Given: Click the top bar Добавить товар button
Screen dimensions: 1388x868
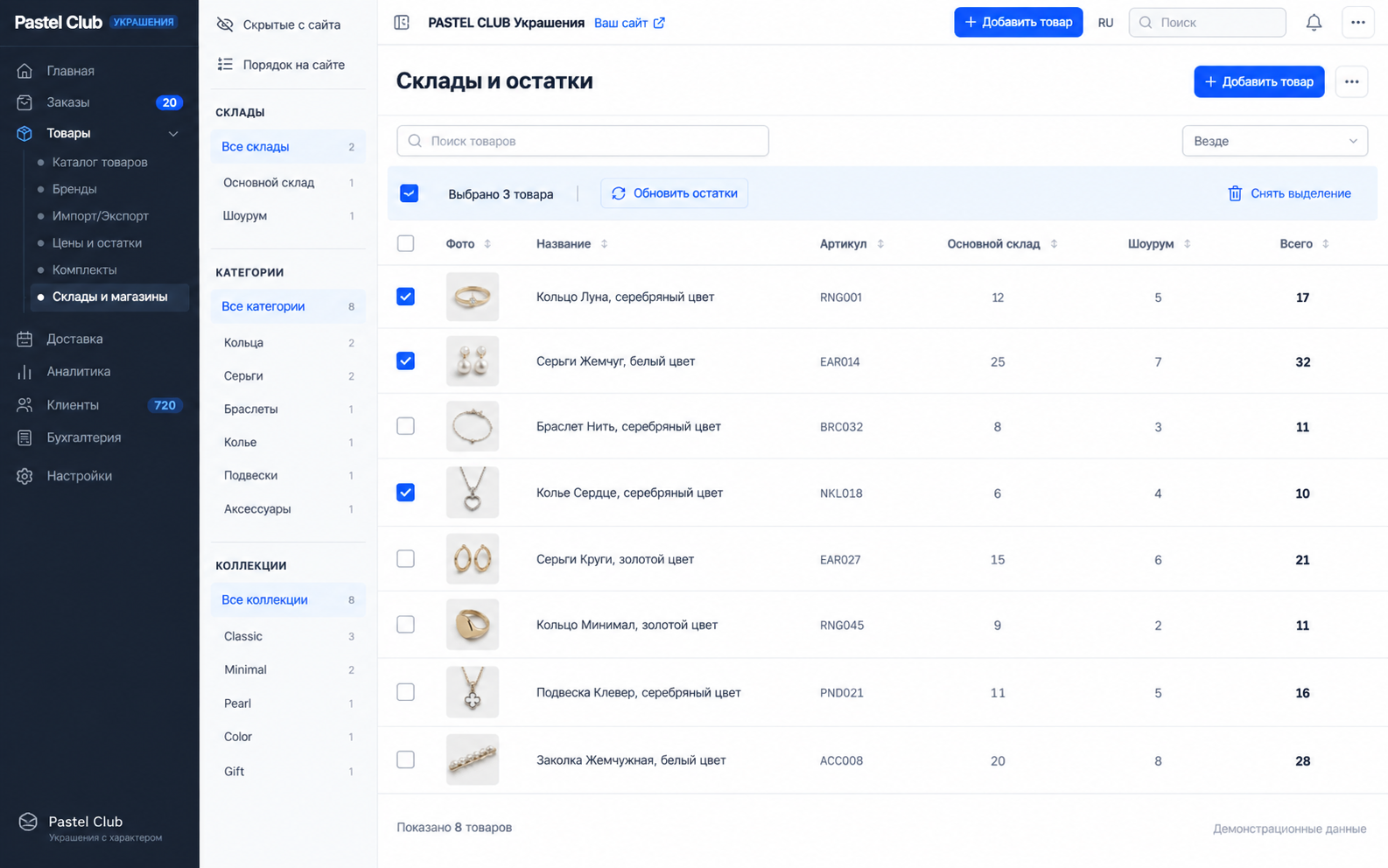Looking at the screenshot, I should (1018, 23).
